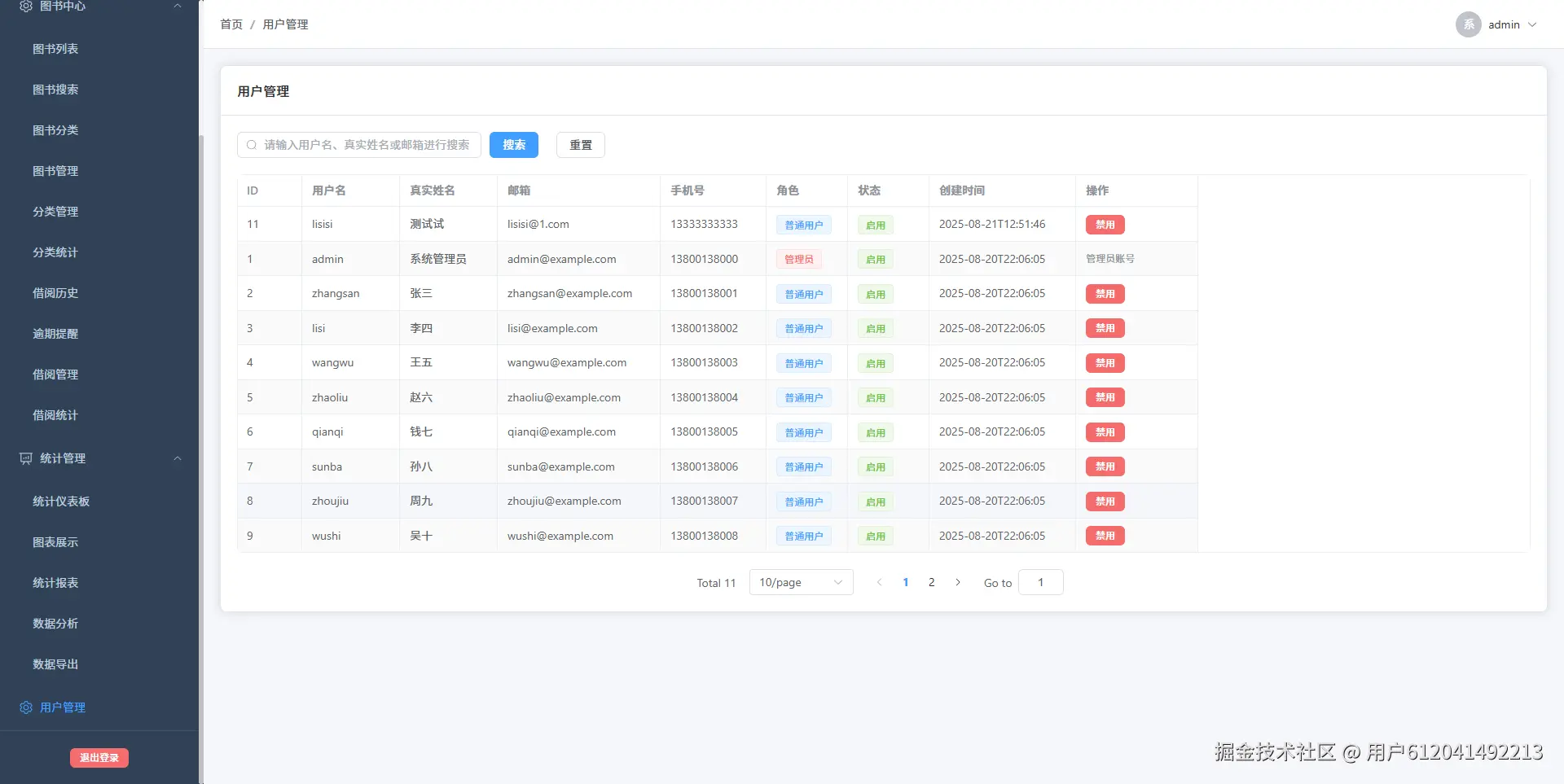Click the previous page arrow
Image resolution: width=1564 pixels, height=784 pixels.
(879, 582)
